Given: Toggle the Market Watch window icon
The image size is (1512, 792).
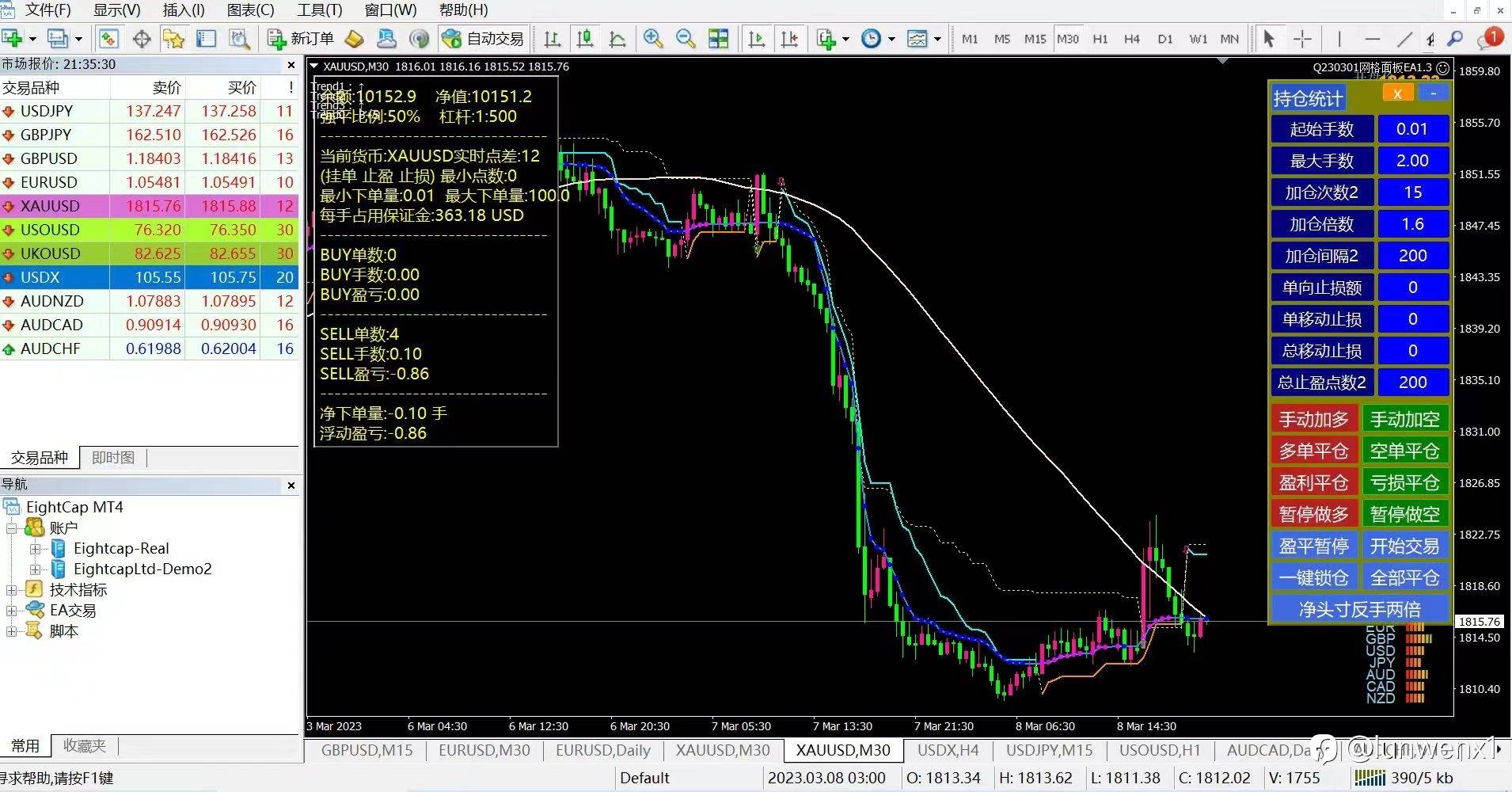Looking at the screenshot, I should pos(108,38).
